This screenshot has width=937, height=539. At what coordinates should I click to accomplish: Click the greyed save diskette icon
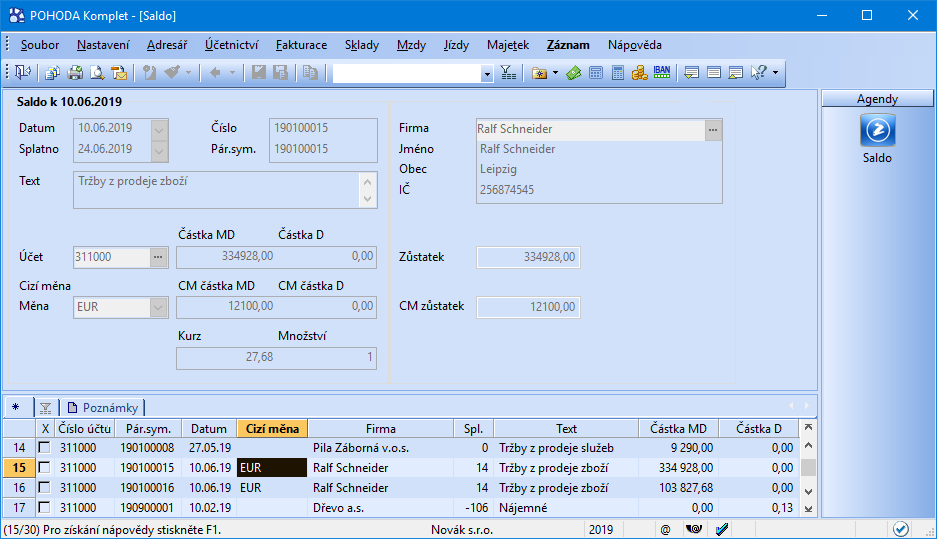(x=258, y=73)
